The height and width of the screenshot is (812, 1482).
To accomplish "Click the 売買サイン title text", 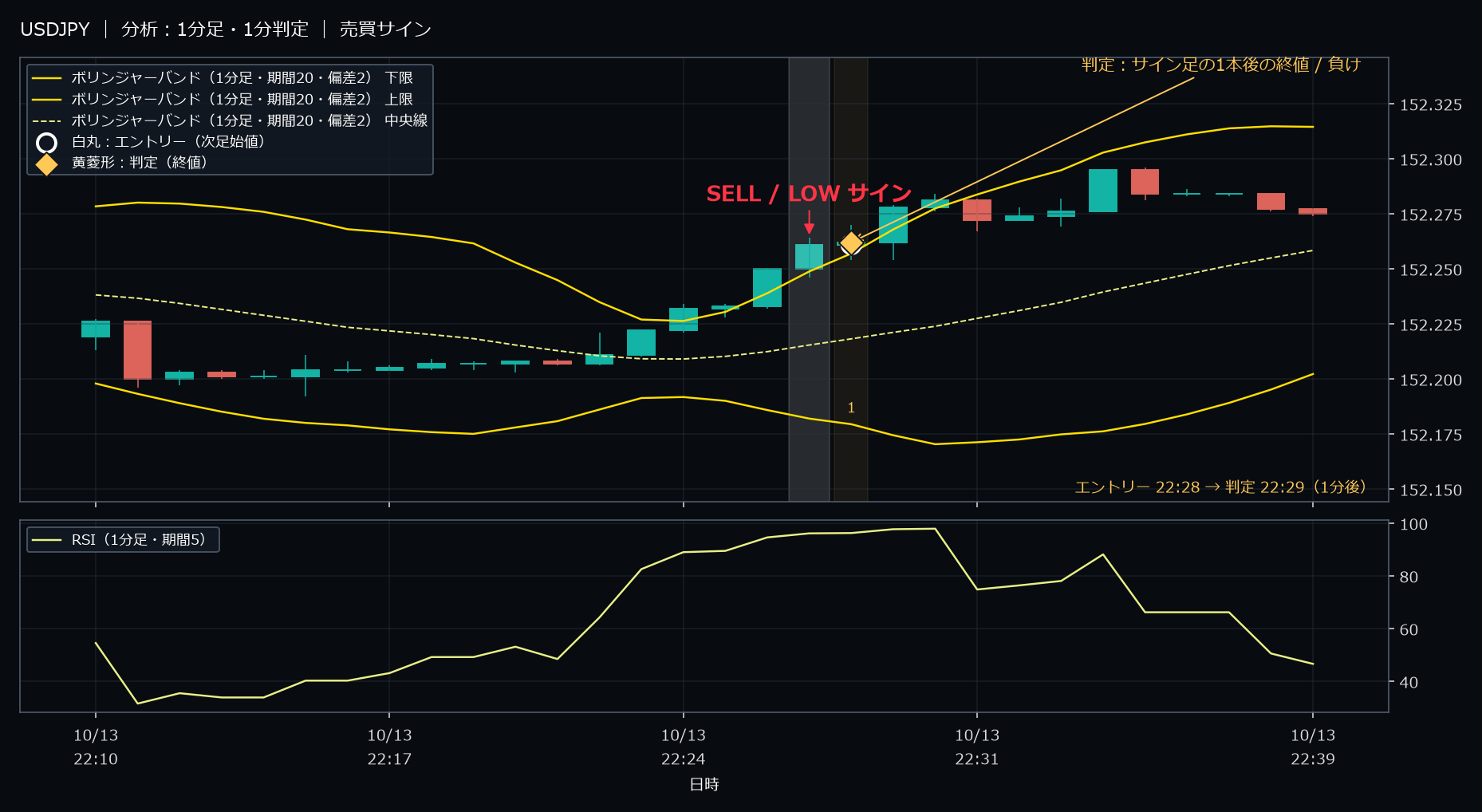I will (385, 30).
